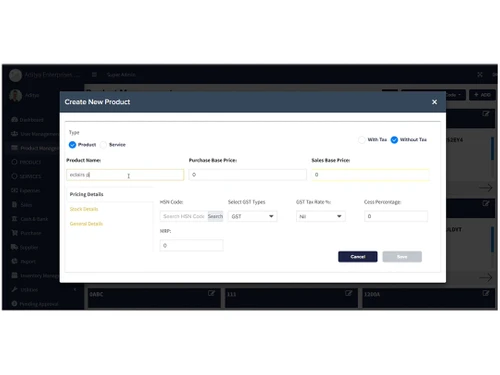Click the Super Admin label in the header

121,75
